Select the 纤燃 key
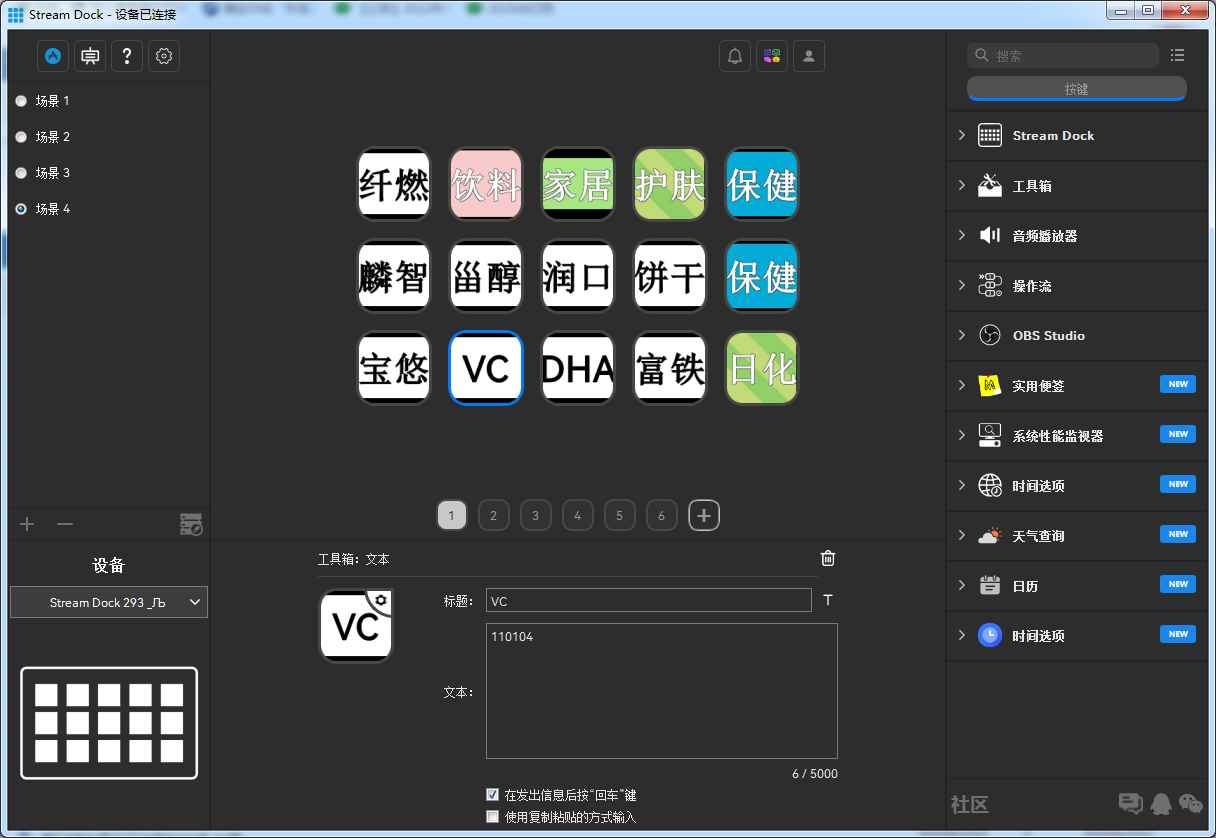The width and height of the screenshot is (1216, 838). tap(394, 185)
